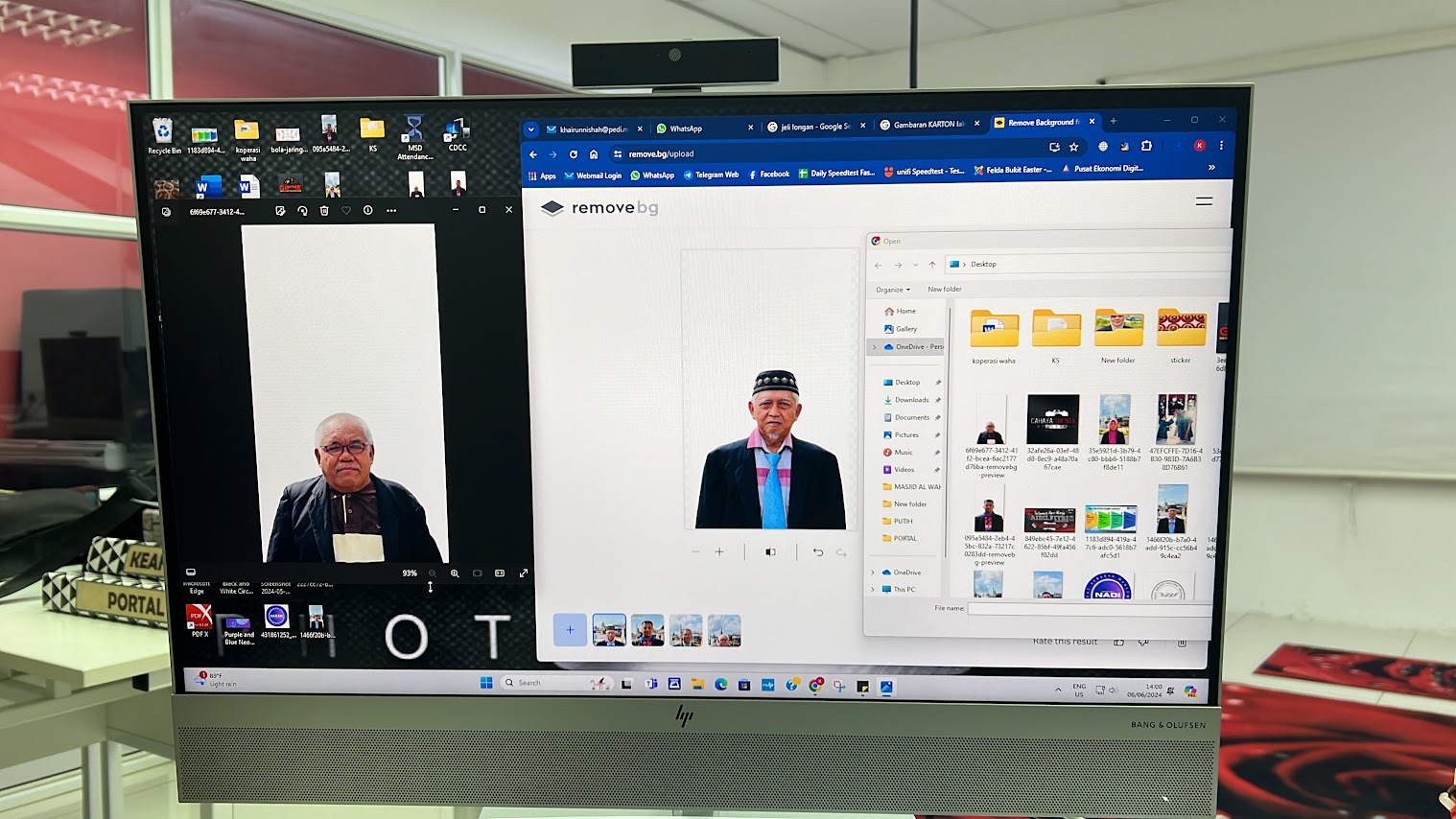Show file info in Photos viewer
The height and width of the screenshot is (819, 1456).
(x=368, y=210)
